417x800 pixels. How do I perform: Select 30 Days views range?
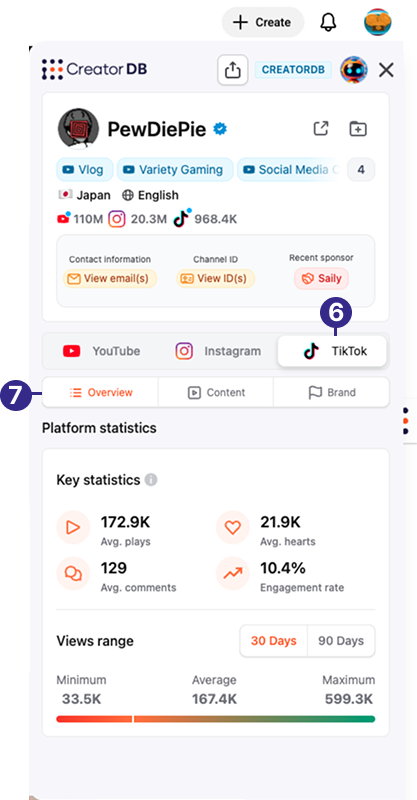[x=274, y=641]
